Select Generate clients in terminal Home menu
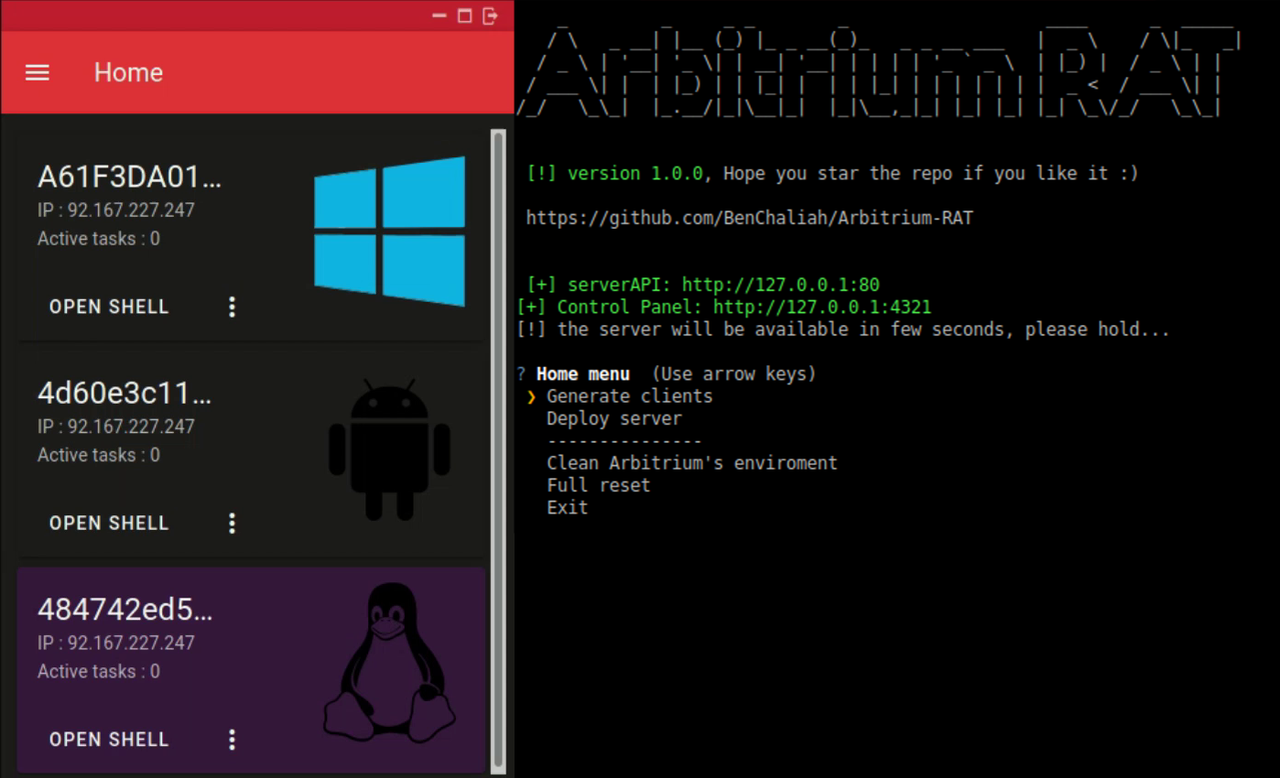 pos(630,396)
